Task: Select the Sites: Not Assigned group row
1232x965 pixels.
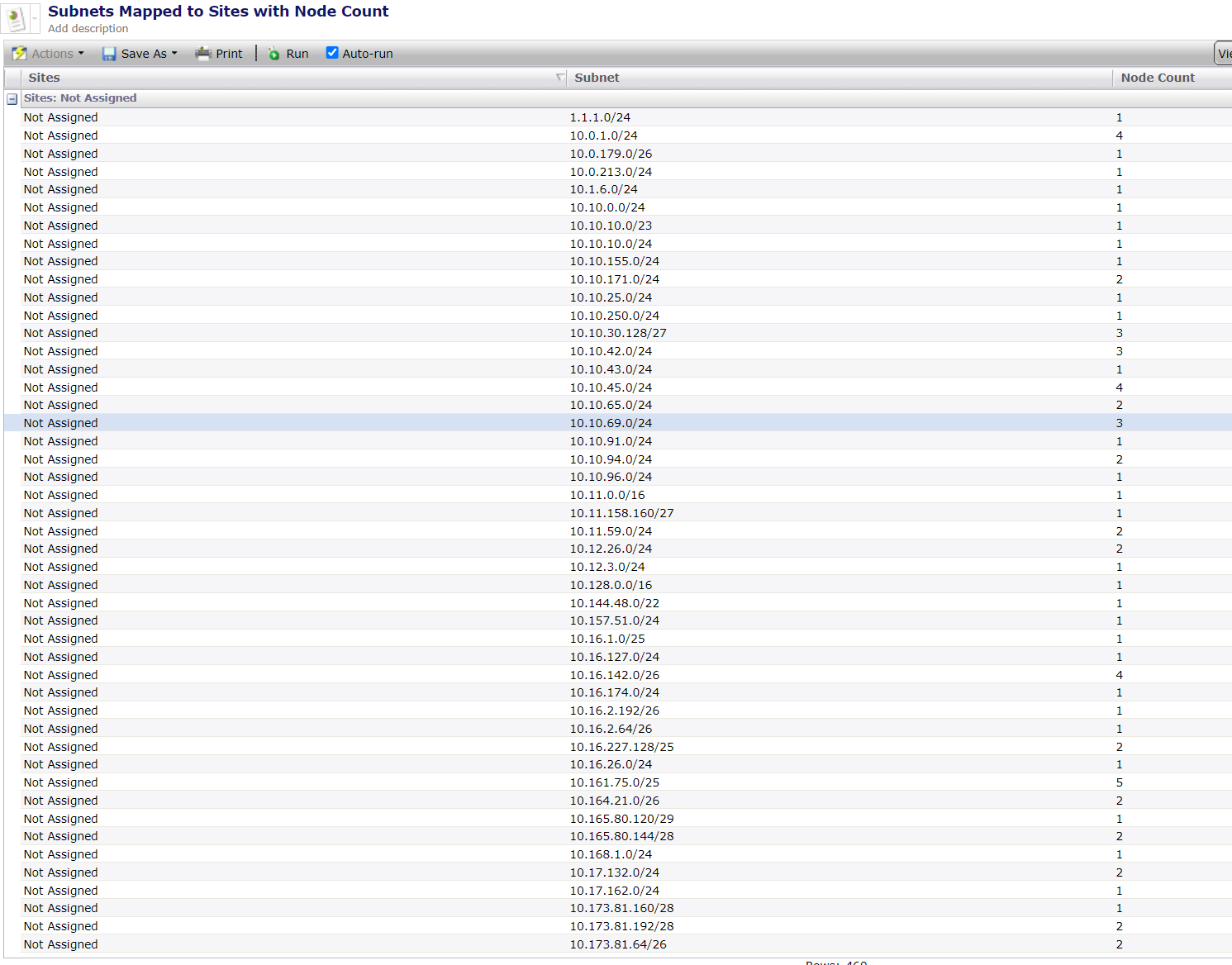Action: [626, 98]
